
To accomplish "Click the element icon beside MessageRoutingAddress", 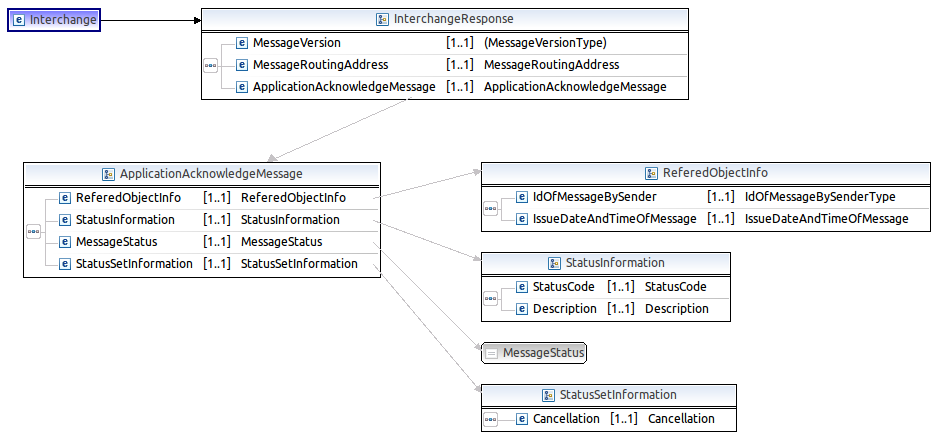I will coord(241,65).
